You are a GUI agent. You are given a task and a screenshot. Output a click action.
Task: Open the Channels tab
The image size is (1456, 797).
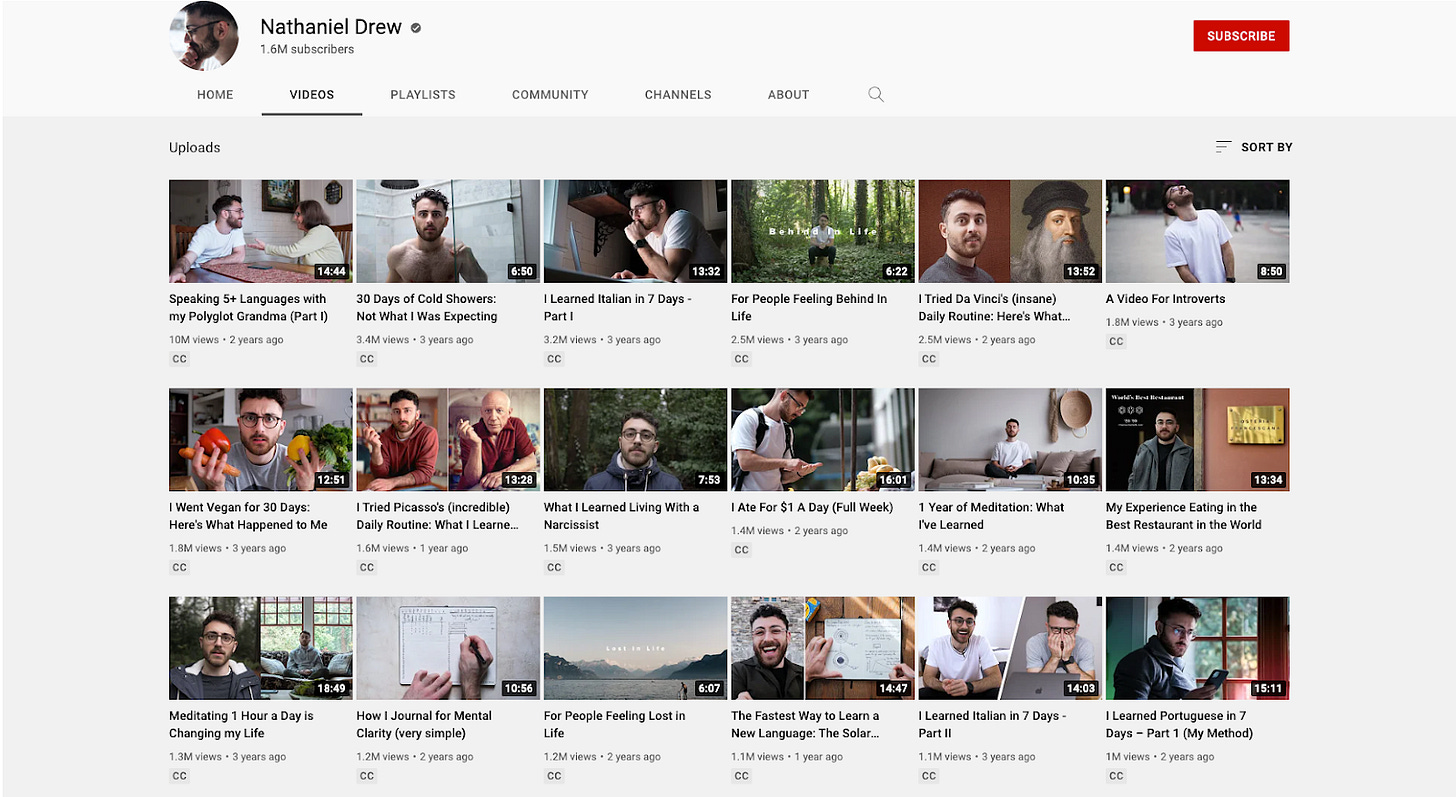point(678,94)
